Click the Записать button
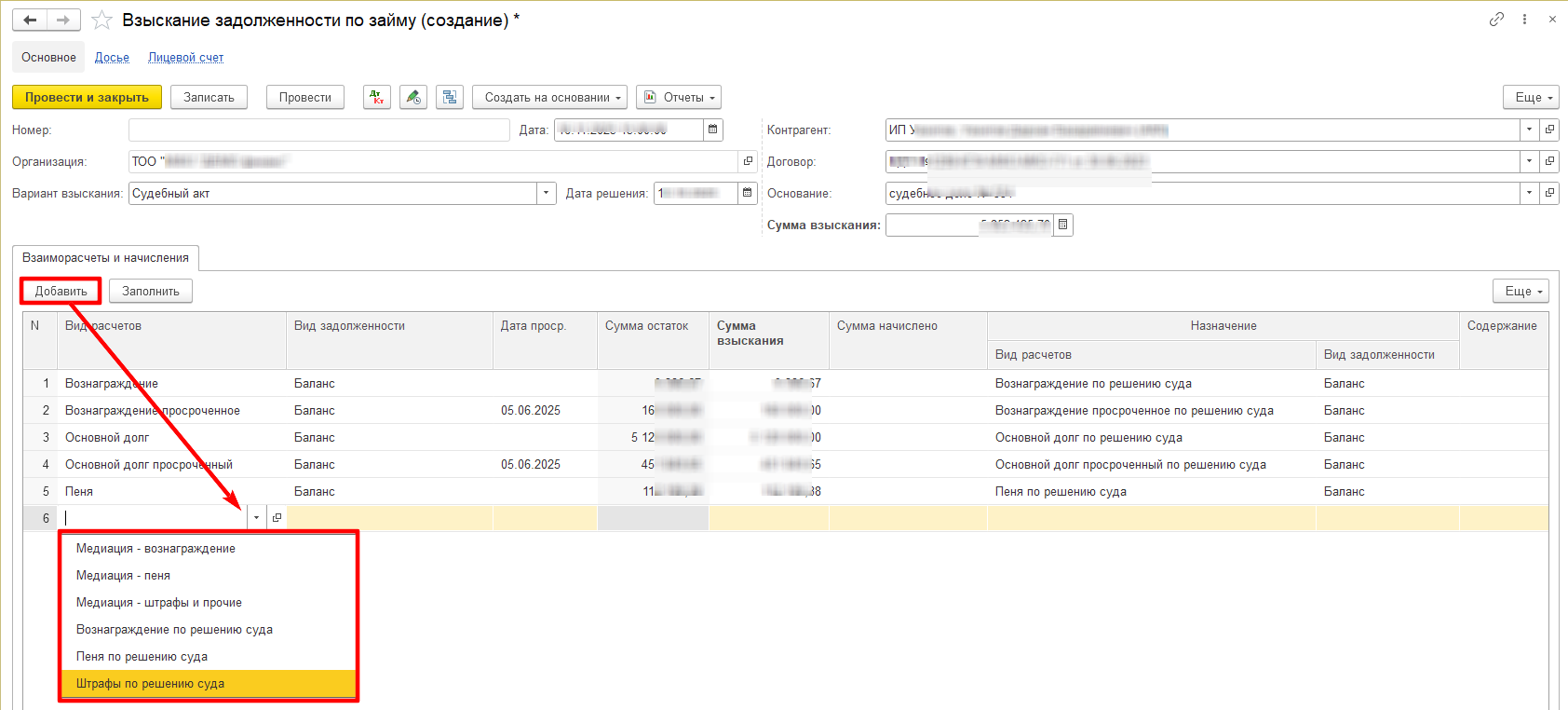The height and width of the screenshot is (710, 1568). coord(209,97)
